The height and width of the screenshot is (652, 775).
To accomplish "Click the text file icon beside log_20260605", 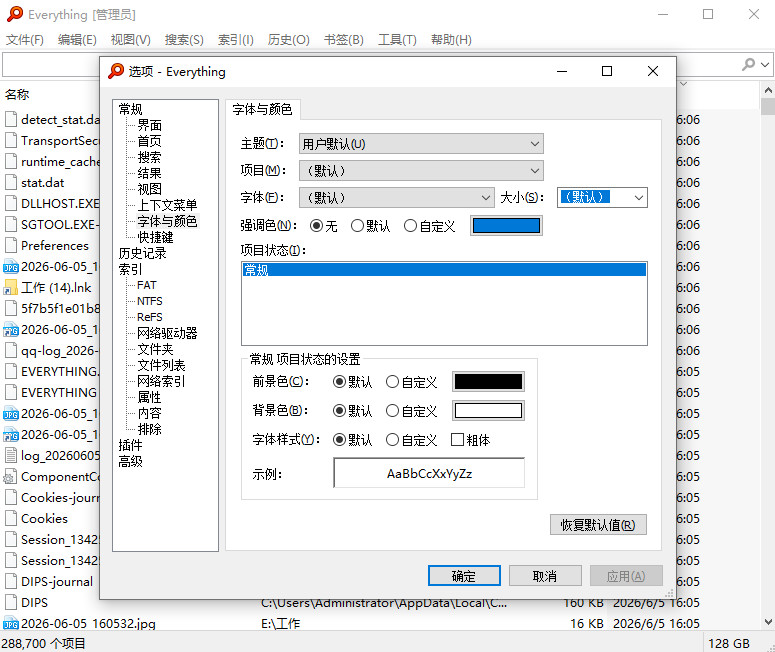I will click(x=10, y=456).
